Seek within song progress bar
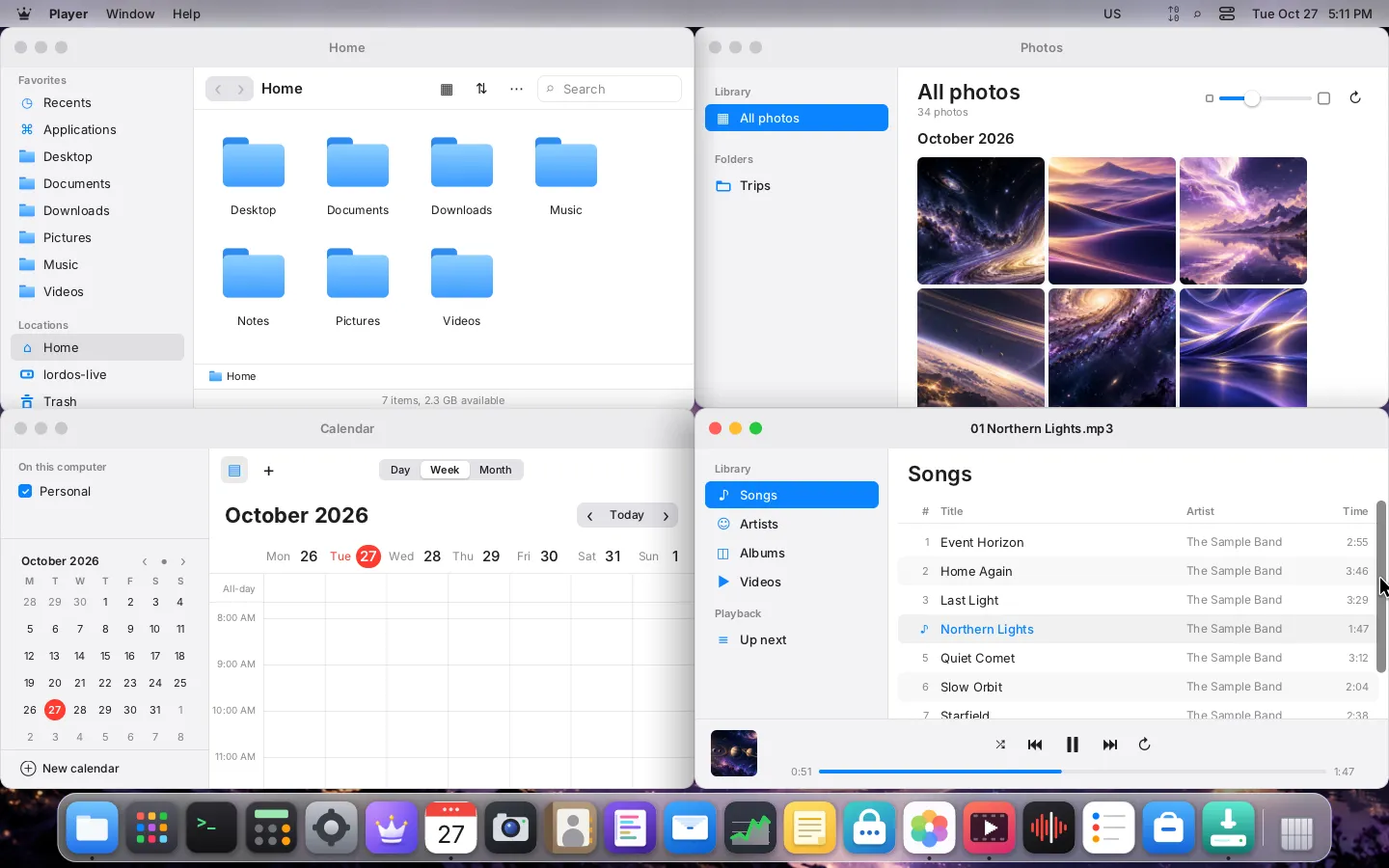The width and height of the screenshot is (1389, 868). (1073, 772)
